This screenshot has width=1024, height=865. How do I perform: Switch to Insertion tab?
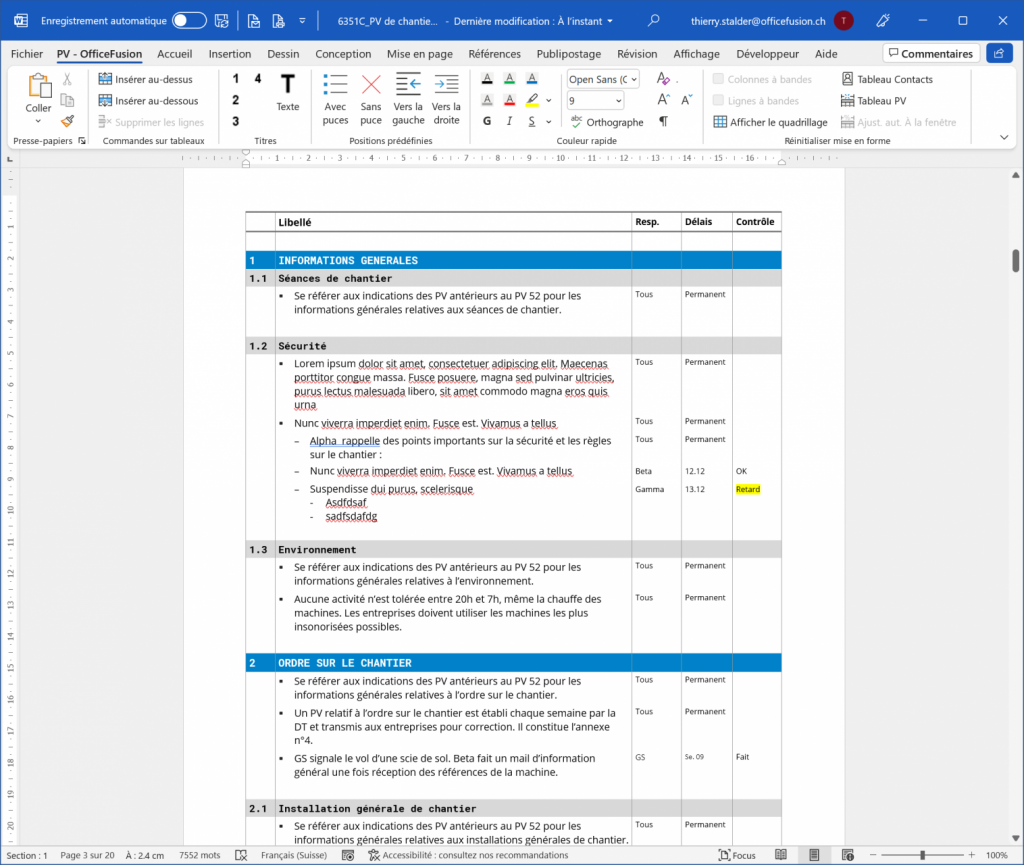click(230, 54)
